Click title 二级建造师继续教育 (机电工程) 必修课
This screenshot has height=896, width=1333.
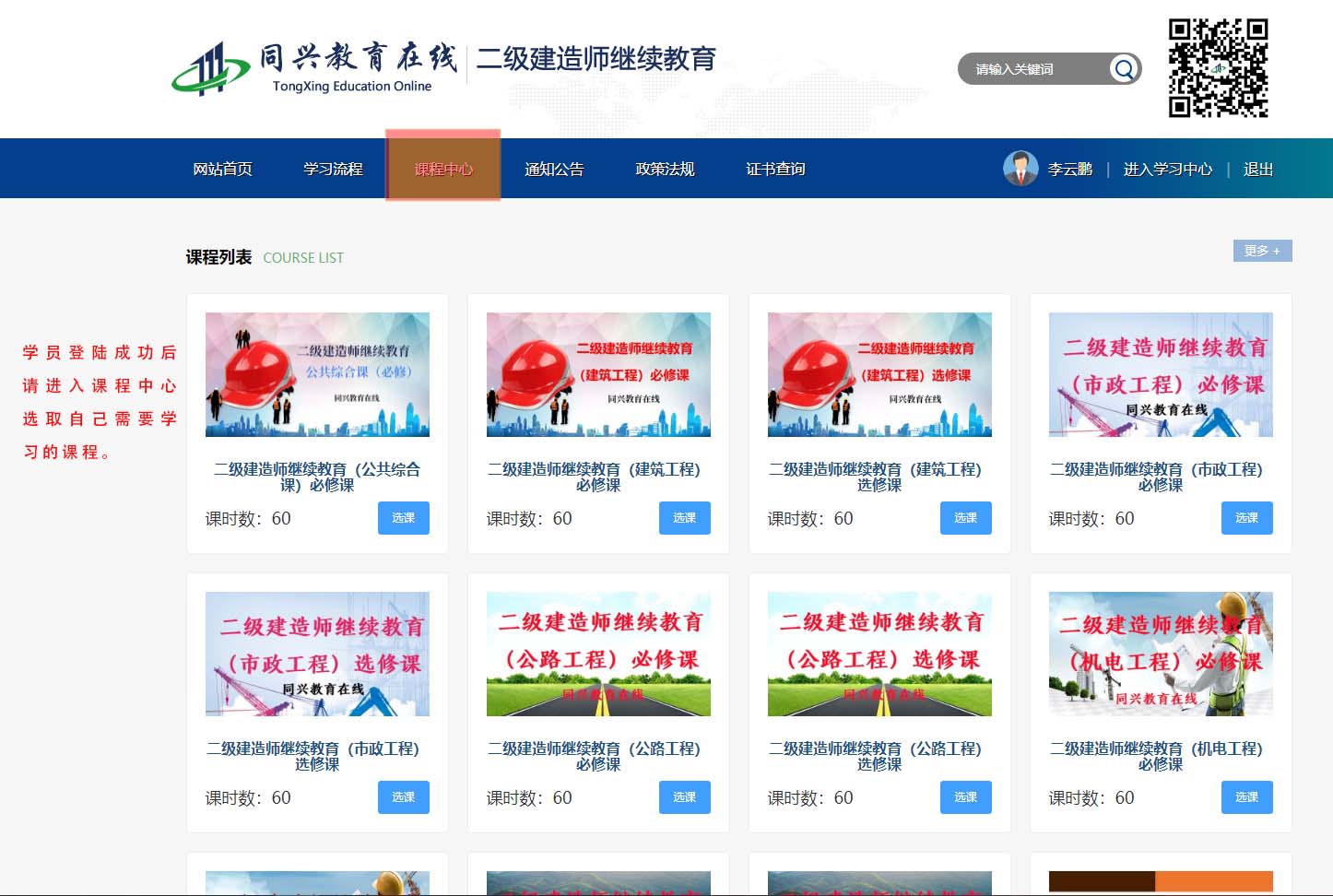pyautogui.click(x=1161, y=756)
